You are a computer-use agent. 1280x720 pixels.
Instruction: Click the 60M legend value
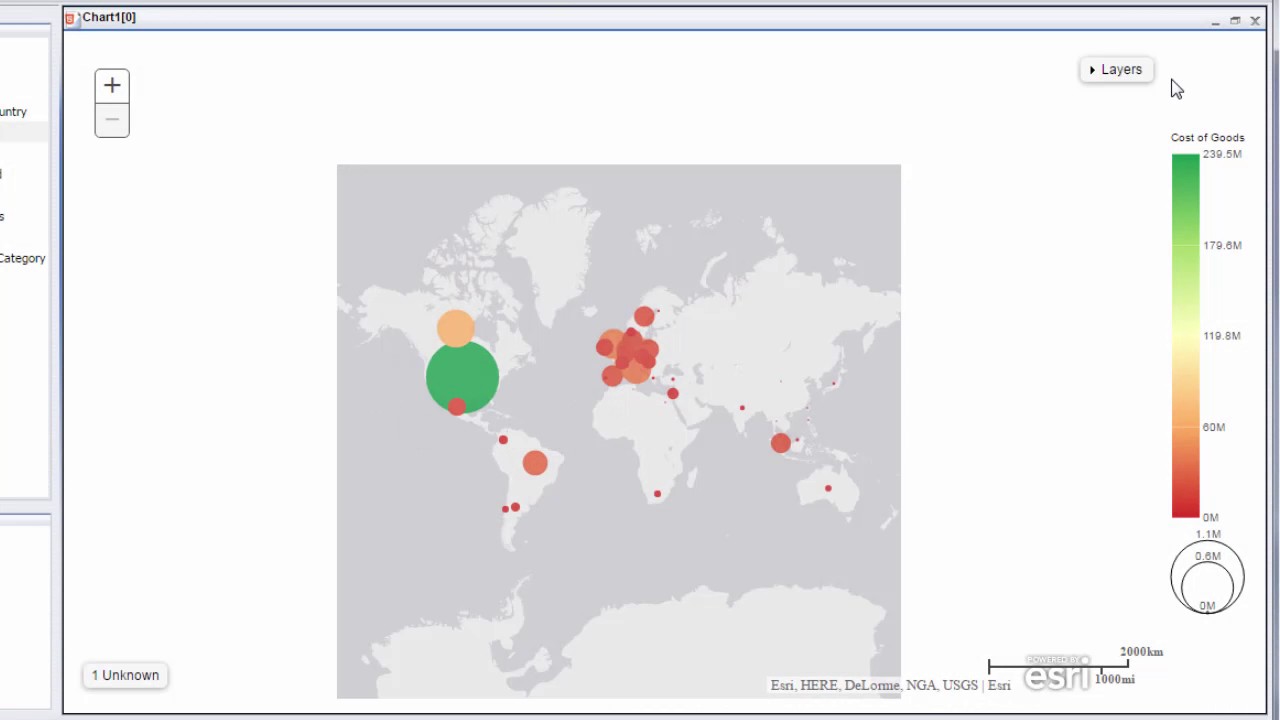tap(1214, 427)
